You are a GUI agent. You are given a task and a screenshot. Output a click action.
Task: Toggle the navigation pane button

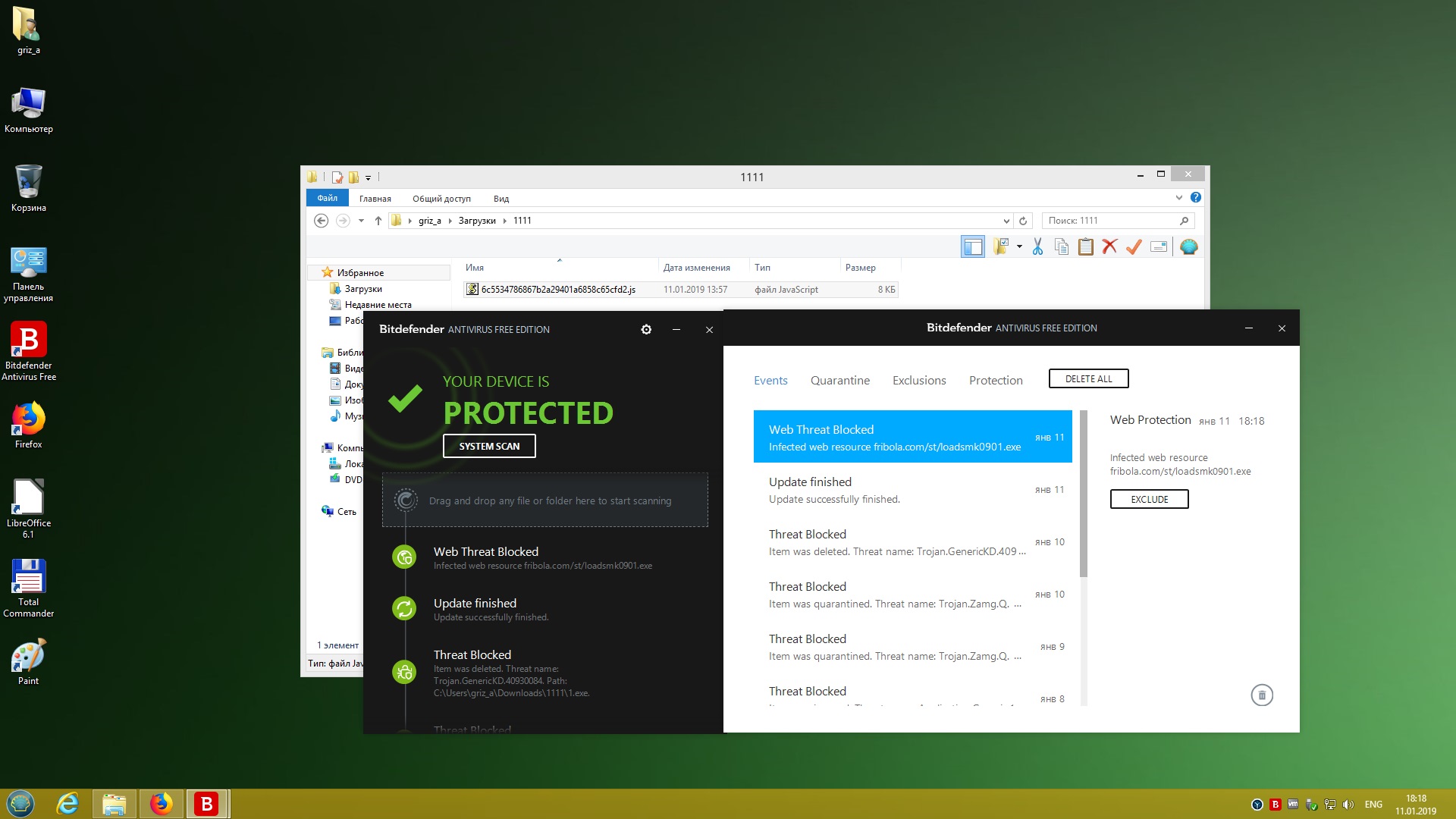pos(973,247)
